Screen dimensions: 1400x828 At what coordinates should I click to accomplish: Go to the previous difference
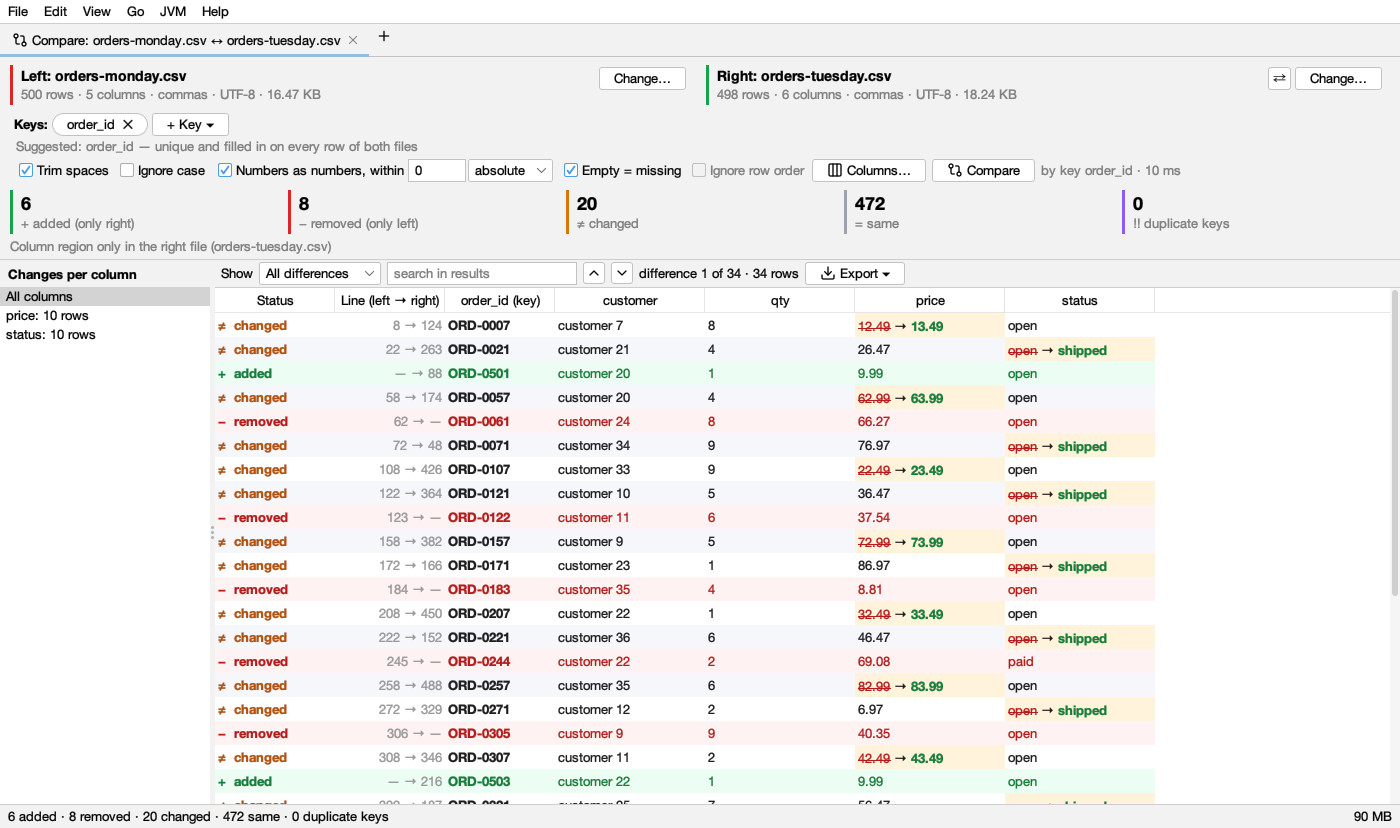tap(594, 273)
